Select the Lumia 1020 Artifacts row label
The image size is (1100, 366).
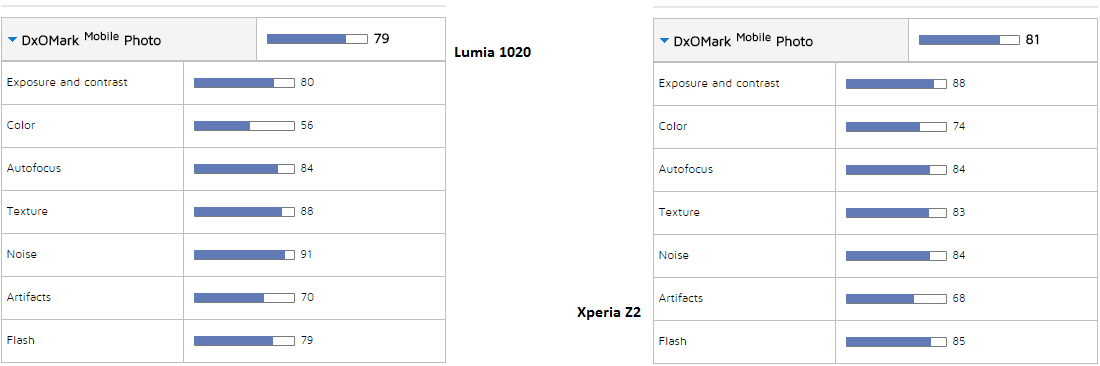[29, 297]
